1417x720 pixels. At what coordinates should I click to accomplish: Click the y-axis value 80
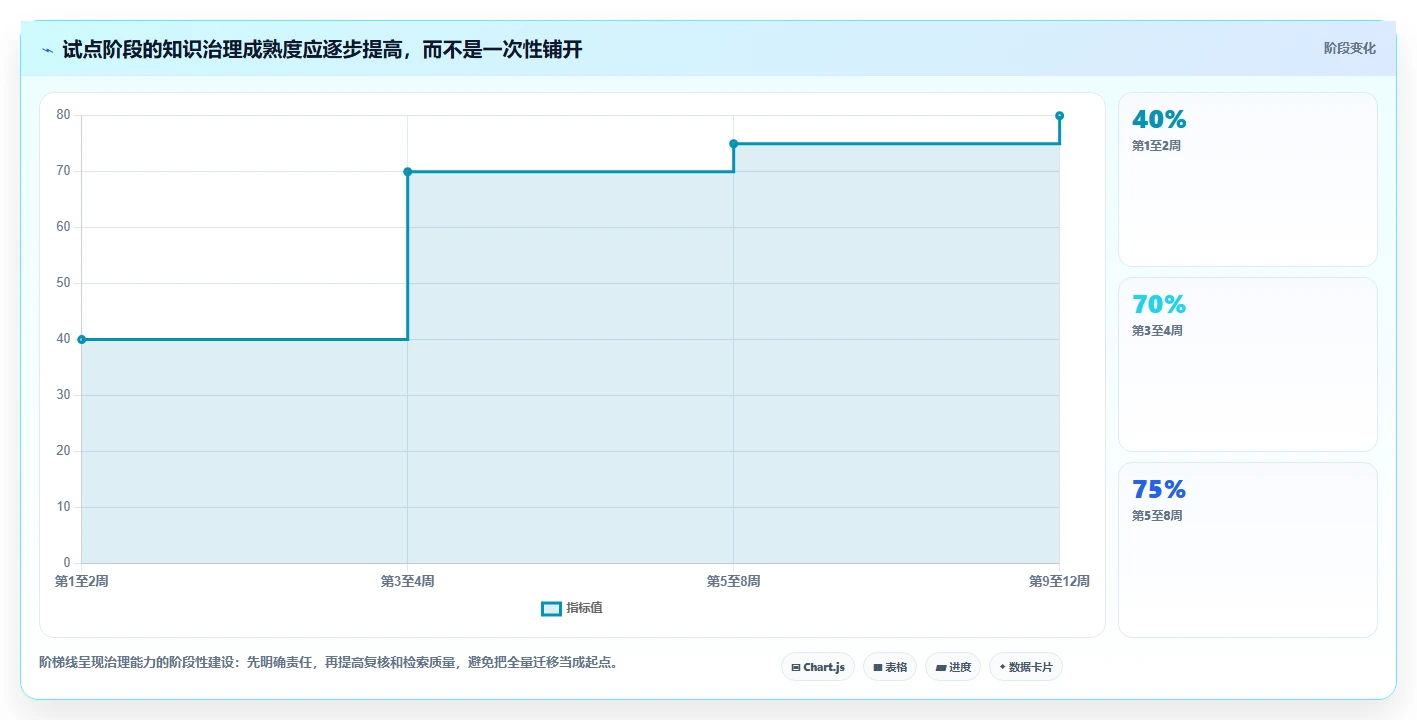point(63,115)
